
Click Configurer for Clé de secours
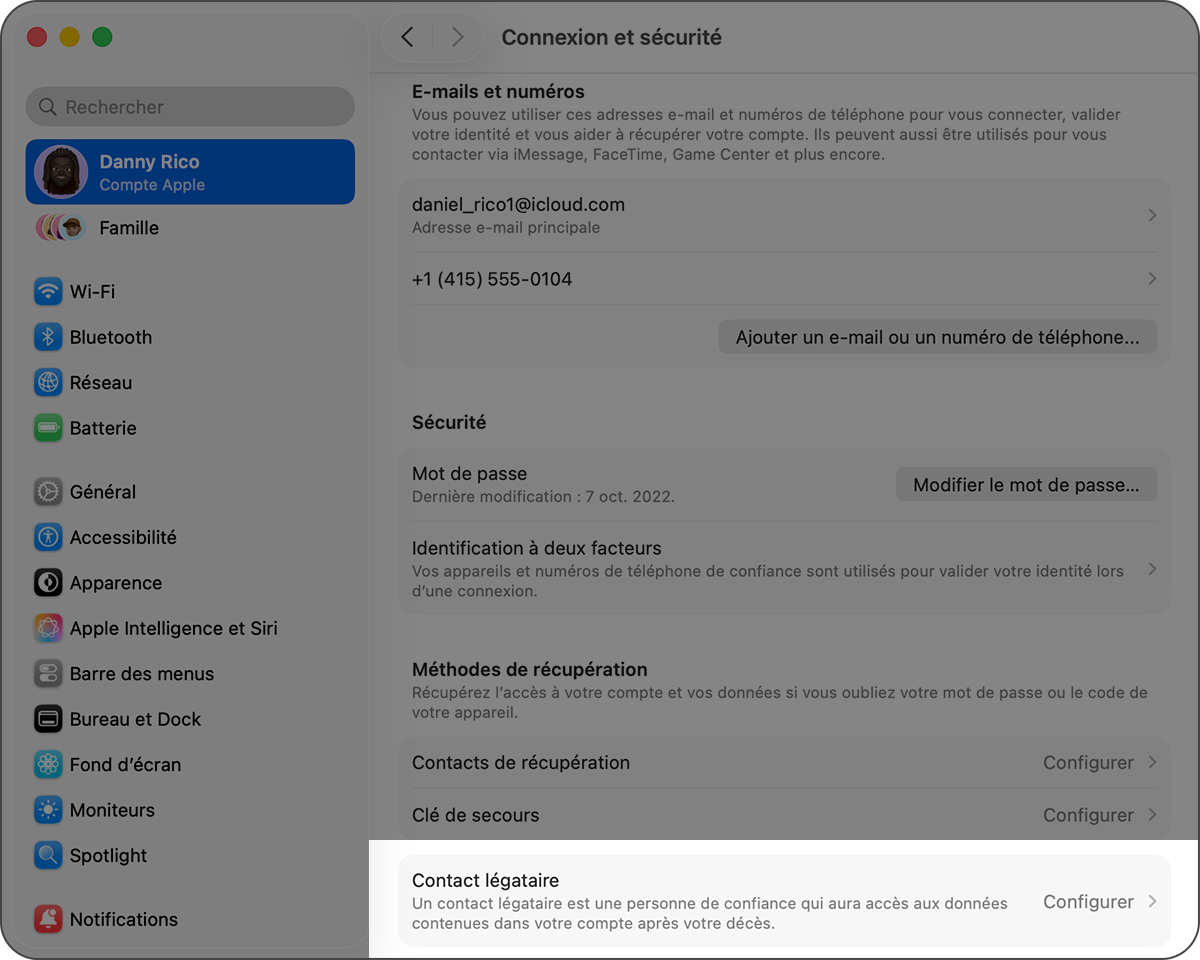pyautogui.click(x=1088, y=815)
